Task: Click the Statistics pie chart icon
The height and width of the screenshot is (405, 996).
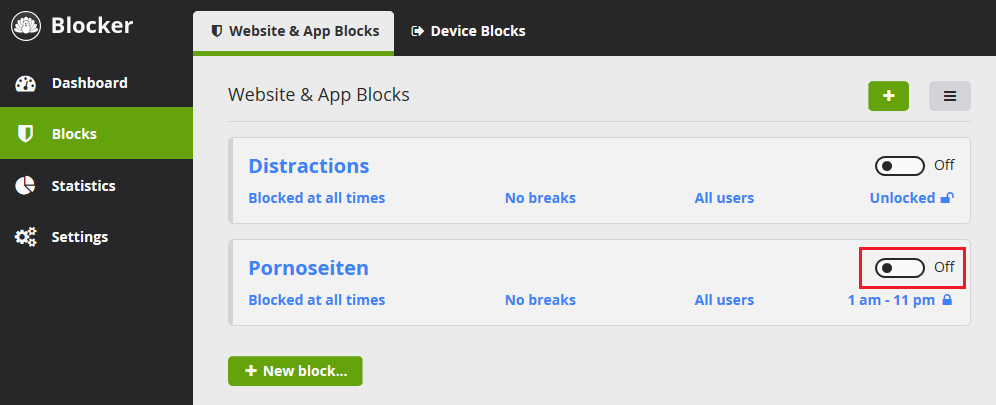Action: (26, 186)
